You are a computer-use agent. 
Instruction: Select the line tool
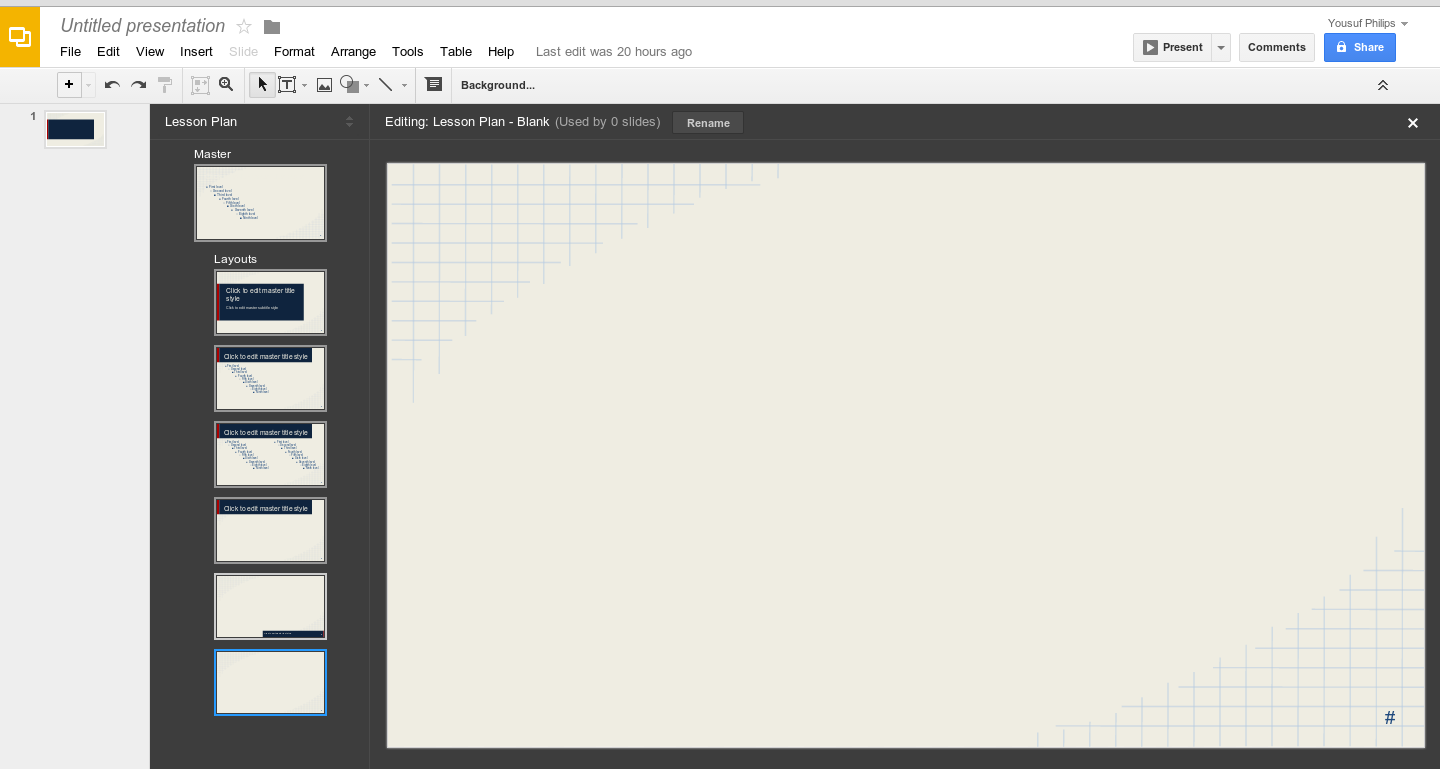[386, 85]
